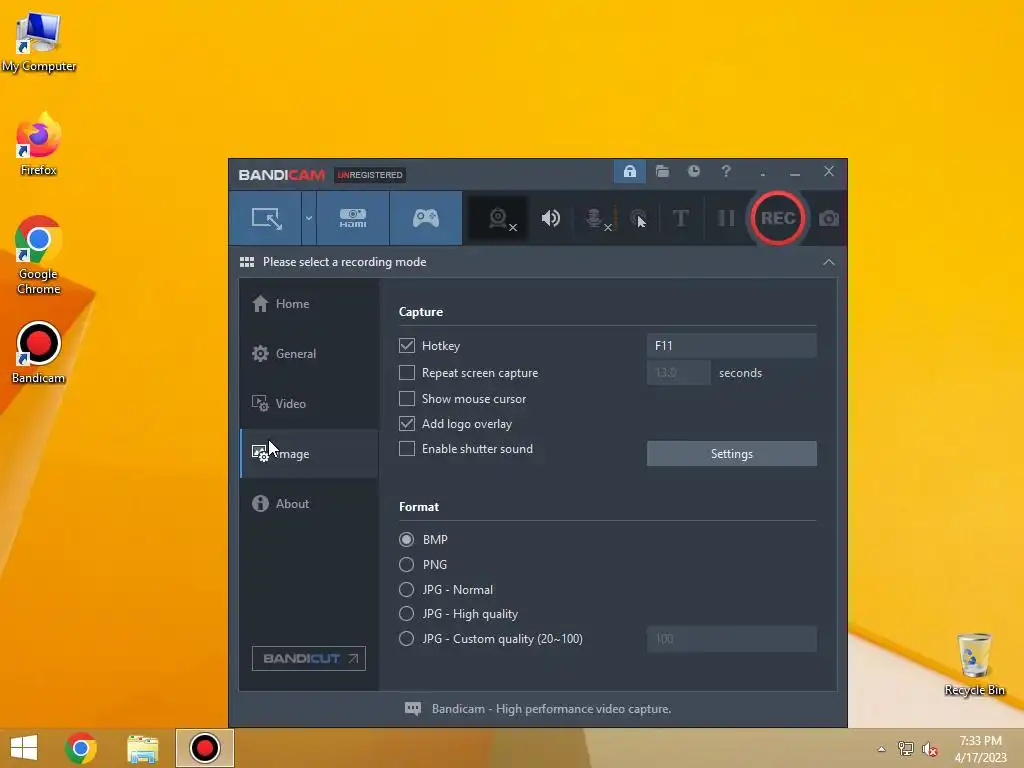Open the Video settings tab
1024x768 pixels.
[309, 404]
